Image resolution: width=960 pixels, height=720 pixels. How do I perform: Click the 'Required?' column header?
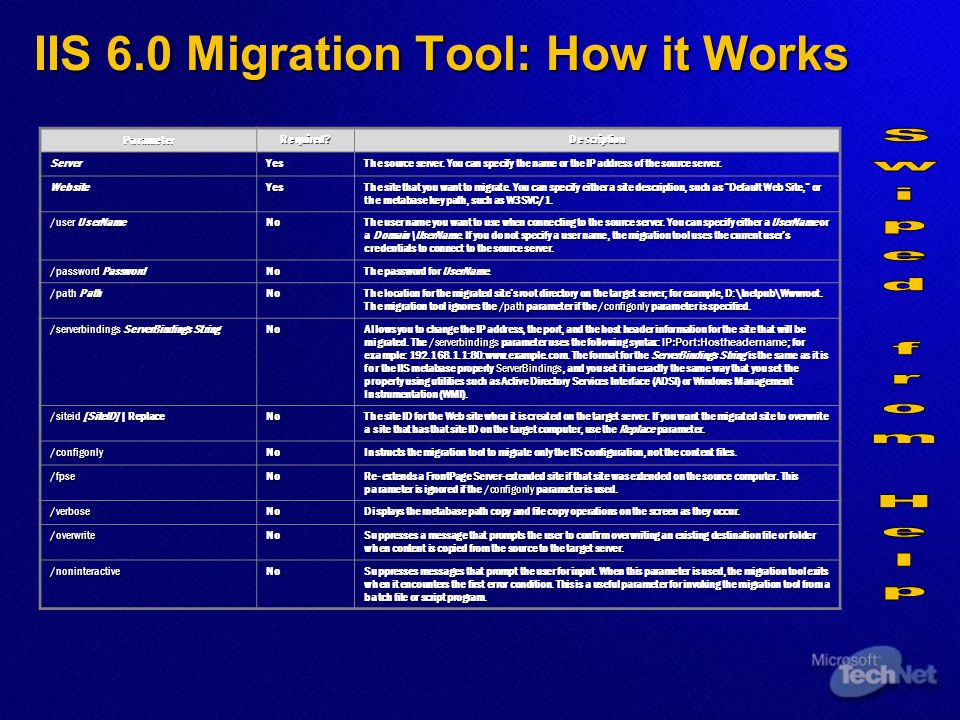[305, 140]
